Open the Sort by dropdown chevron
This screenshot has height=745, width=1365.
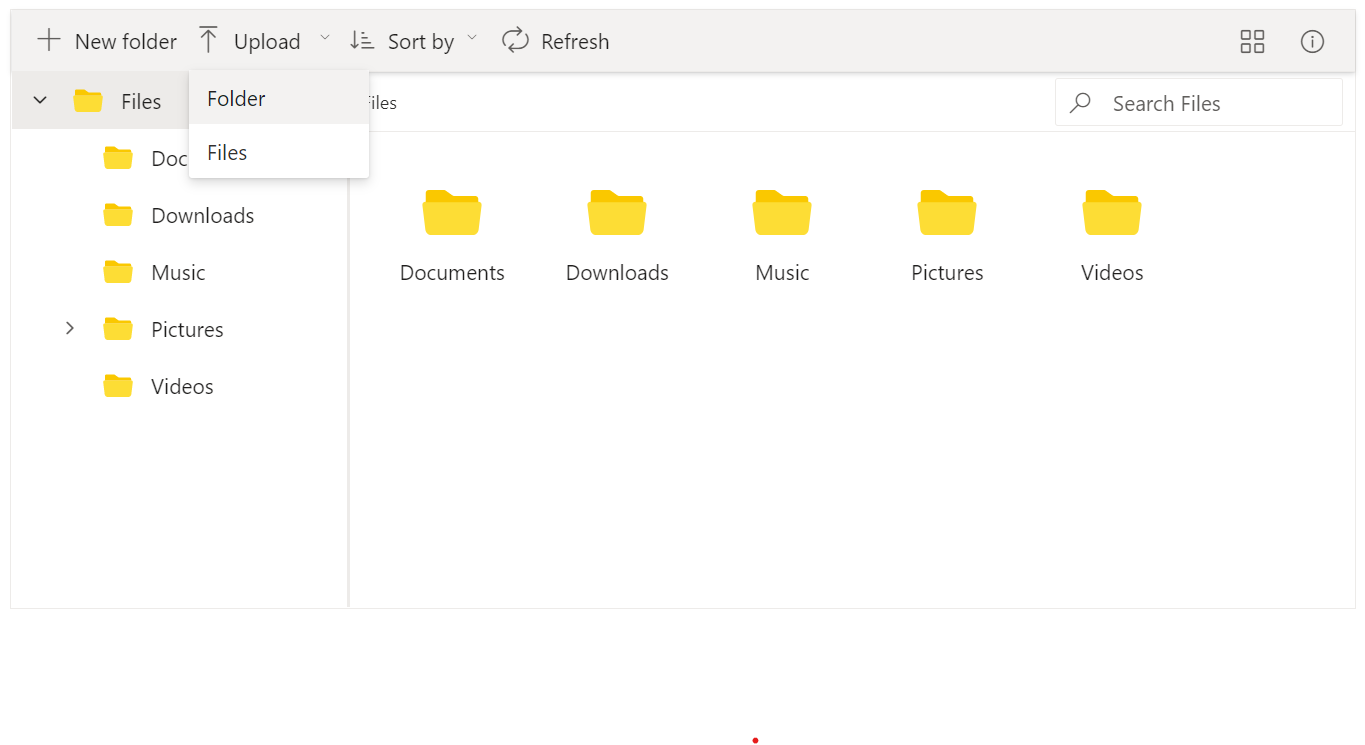472,38
